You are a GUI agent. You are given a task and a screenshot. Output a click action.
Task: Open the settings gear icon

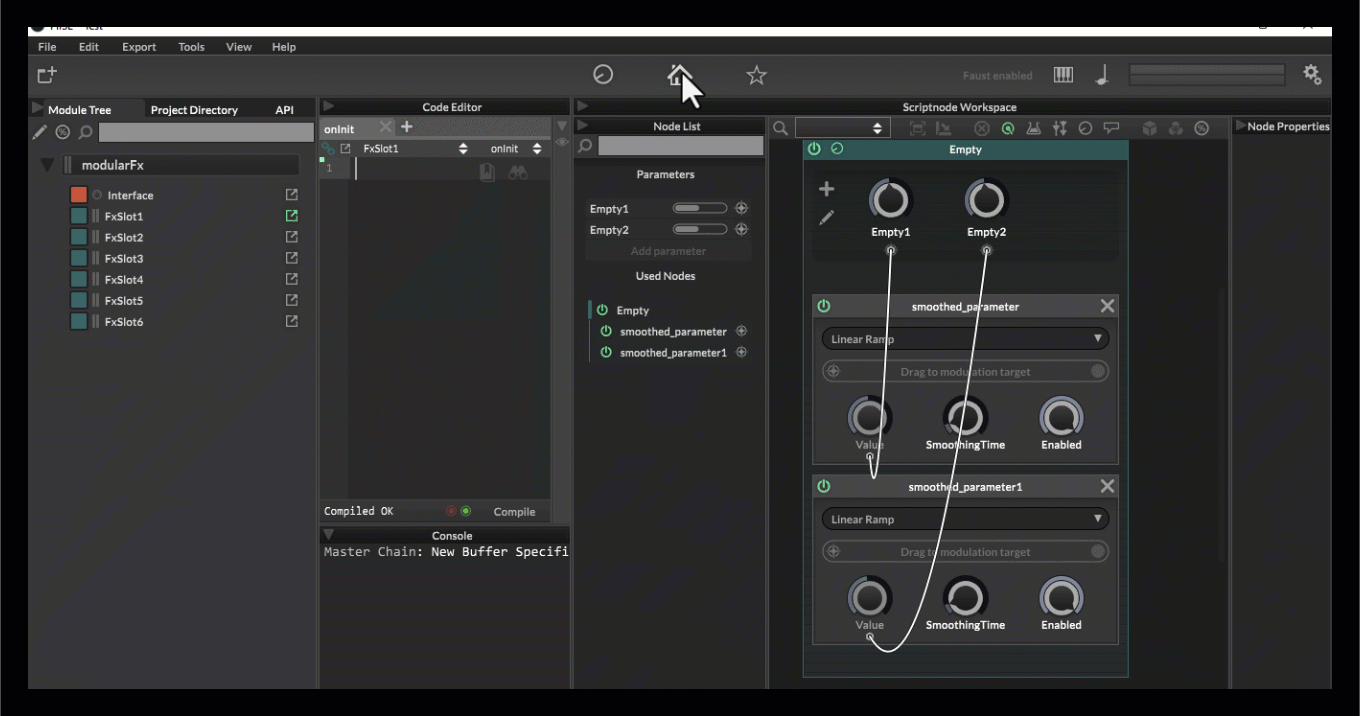1312,74
